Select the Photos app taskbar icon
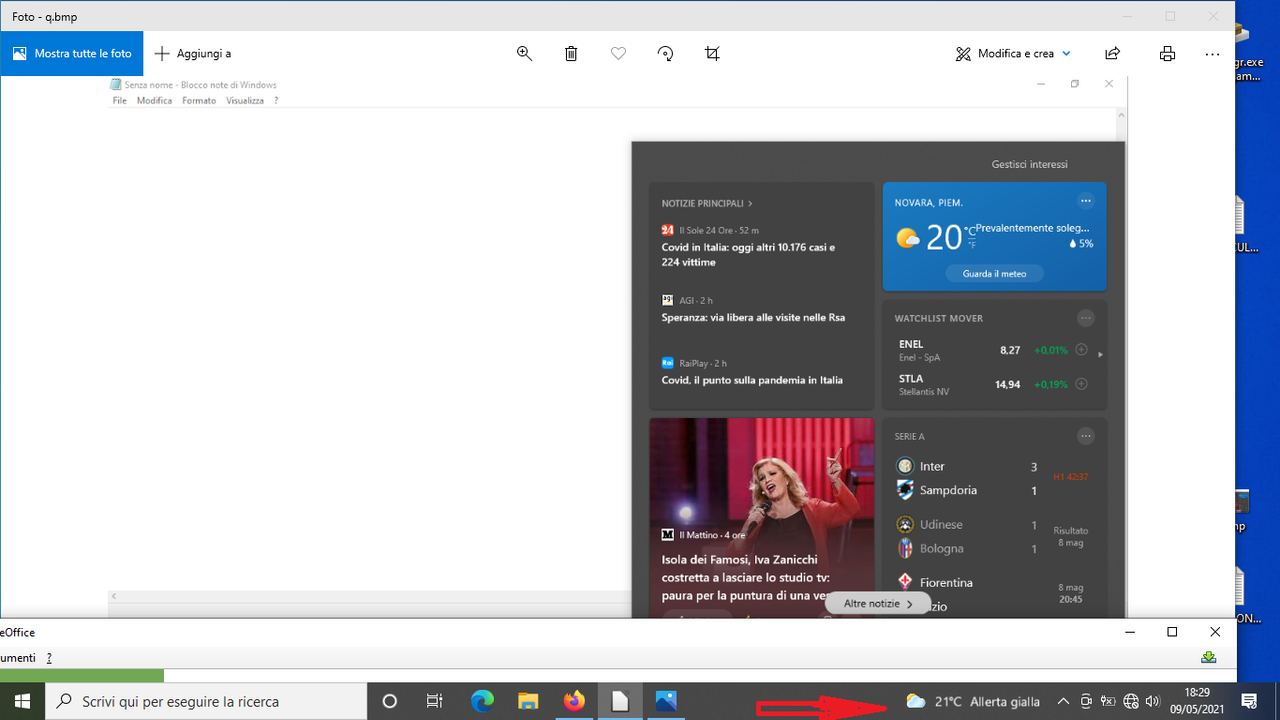Viewport: 1280px width, 720px height. coord(666,701)
